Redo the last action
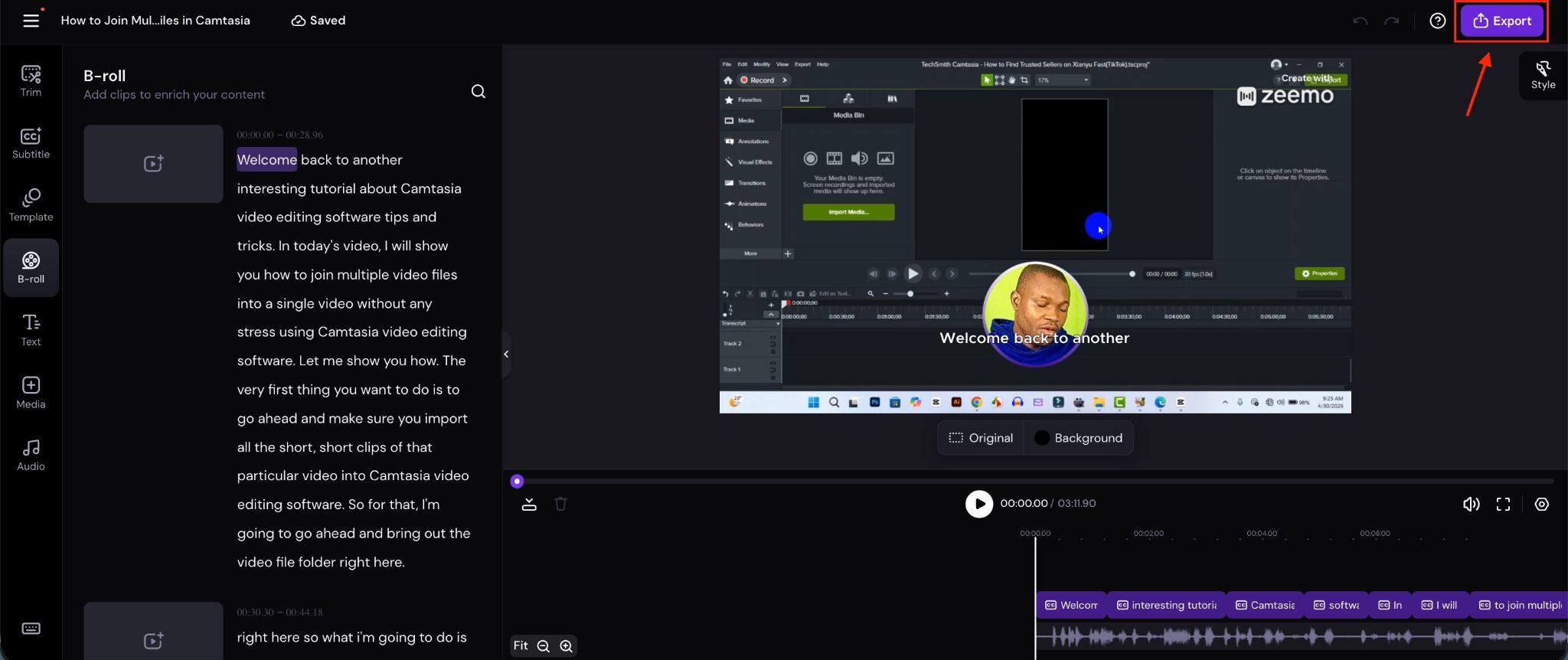1568x660 pixels. coord(1391,21)
